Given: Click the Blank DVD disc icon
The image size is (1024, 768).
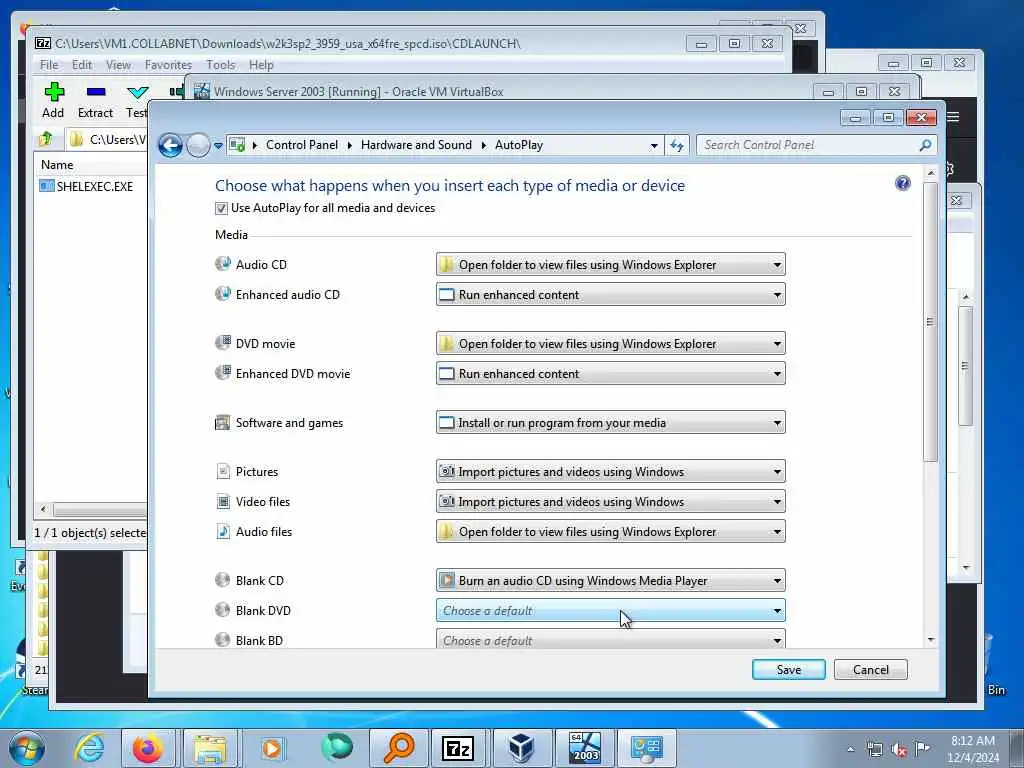Looking at the screenshot, I should (x=223, y=610).
